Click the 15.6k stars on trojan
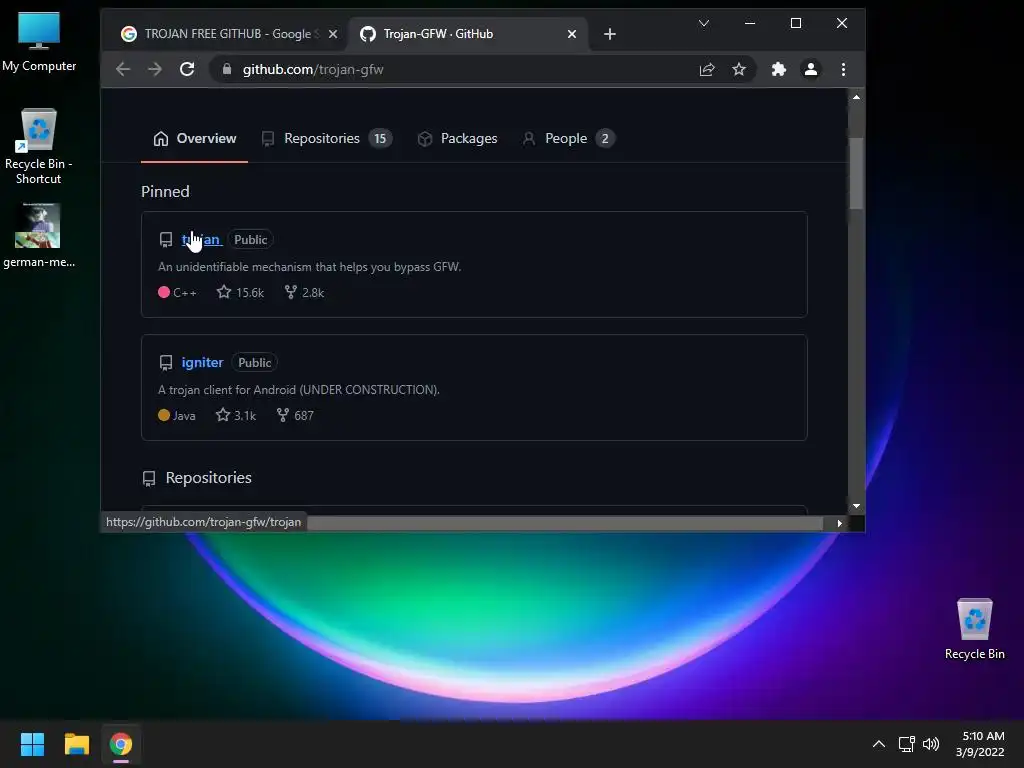The width and height of the screenshot is (1024, 768). pos(240,293)
